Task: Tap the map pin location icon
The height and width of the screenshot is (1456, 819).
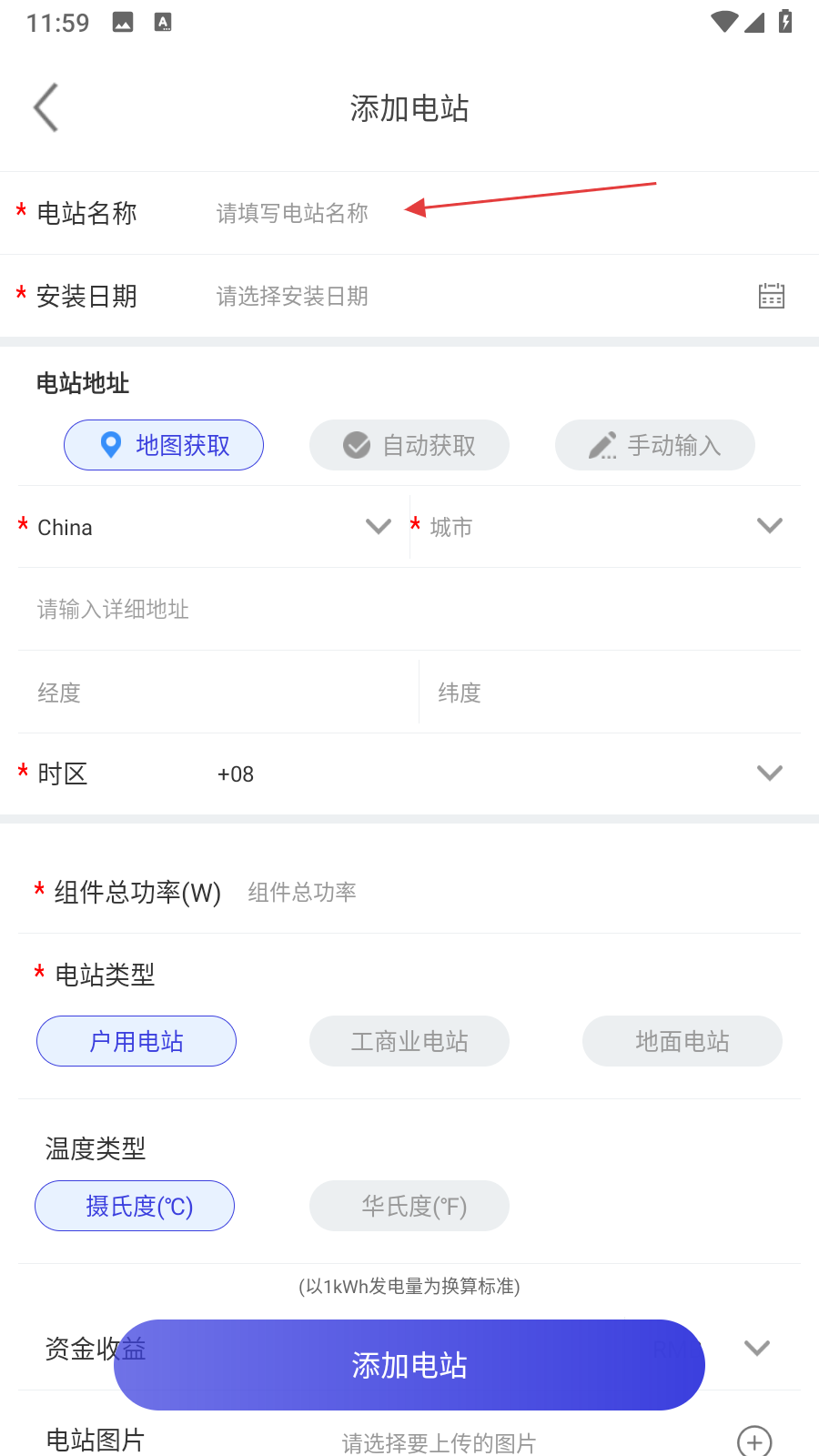Action: tap(111, 445)
